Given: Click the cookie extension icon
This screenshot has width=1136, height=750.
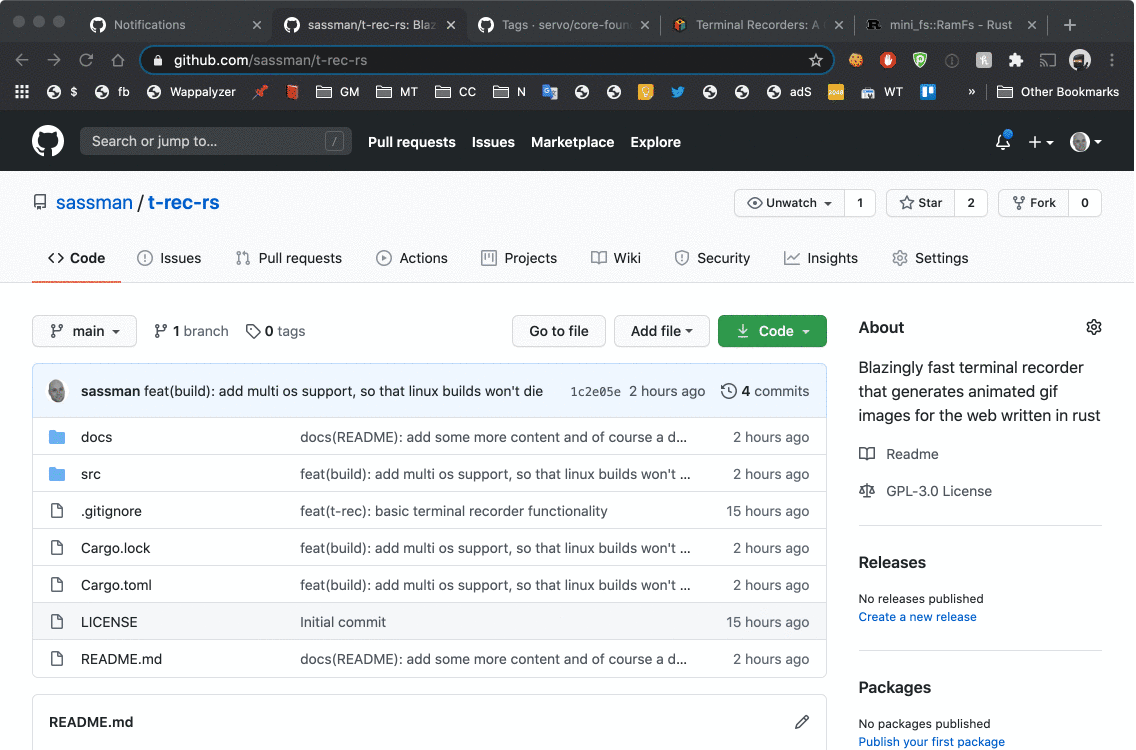Looking at the screenshot, I should pyautogui.click(x=856, y=60).
